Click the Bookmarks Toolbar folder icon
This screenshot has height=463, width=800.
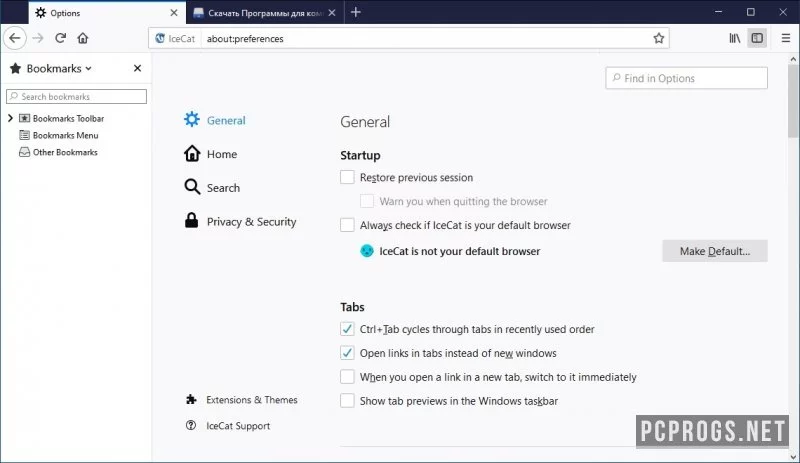pyautogui.click(x=24, y=118)
